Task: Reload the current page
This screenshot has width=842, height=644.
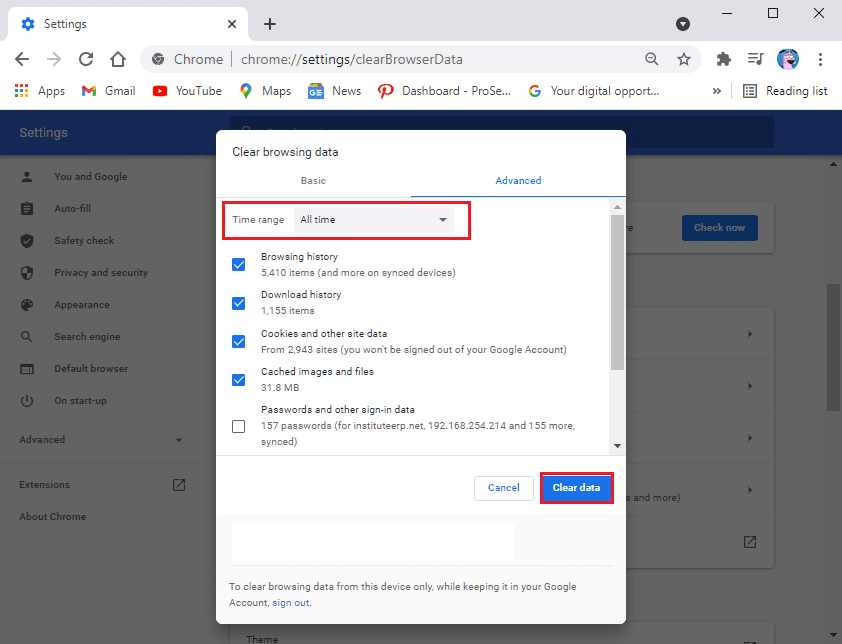Action: coord(86,59)
